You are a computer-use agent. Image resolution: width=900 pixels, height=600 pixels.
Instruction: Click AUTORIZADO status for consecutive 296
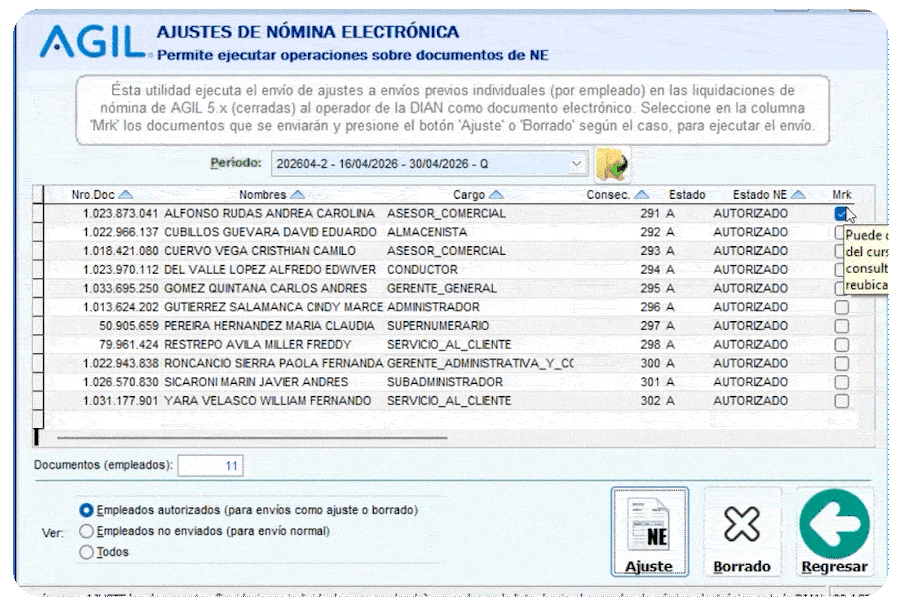click(x=751, y=307)
